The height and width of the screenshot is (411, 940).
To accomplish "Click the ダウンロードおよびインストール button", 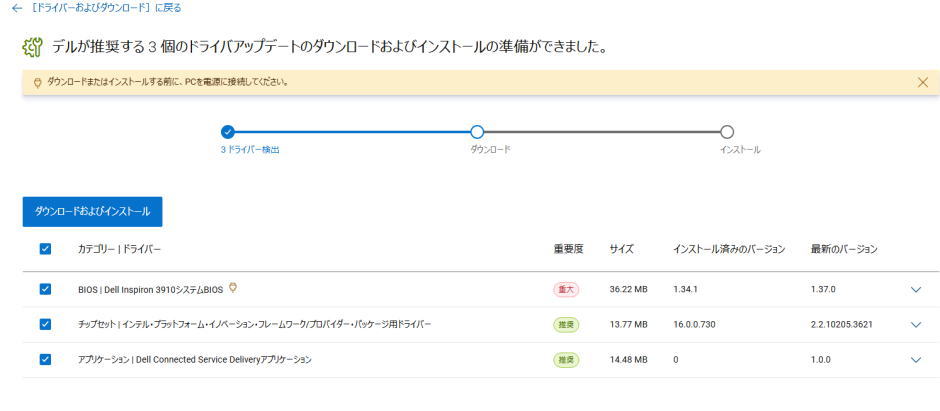I will click(93, 212).
